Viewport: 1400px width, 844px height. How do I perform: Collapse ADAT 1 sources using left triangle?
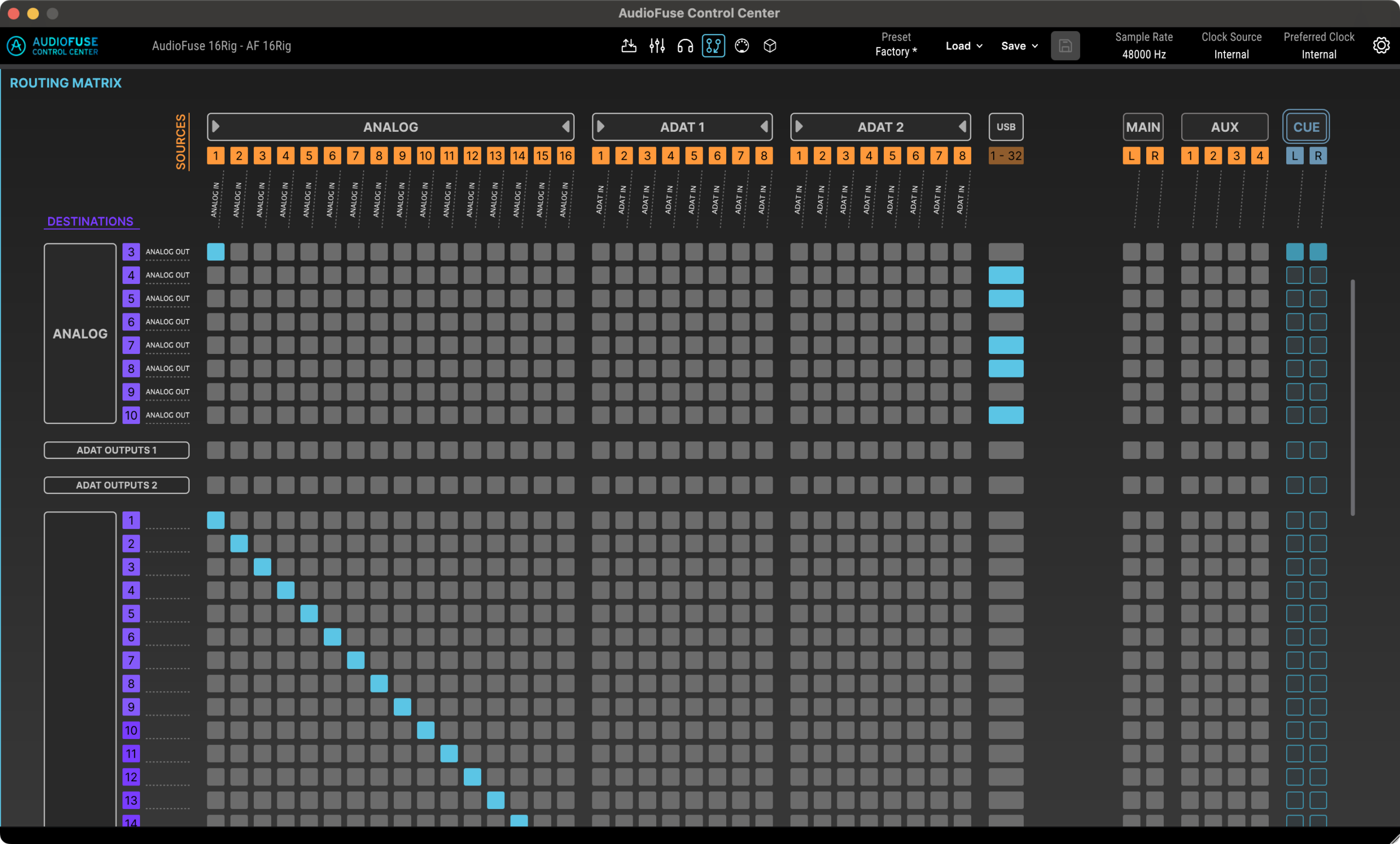pos(600,126)
